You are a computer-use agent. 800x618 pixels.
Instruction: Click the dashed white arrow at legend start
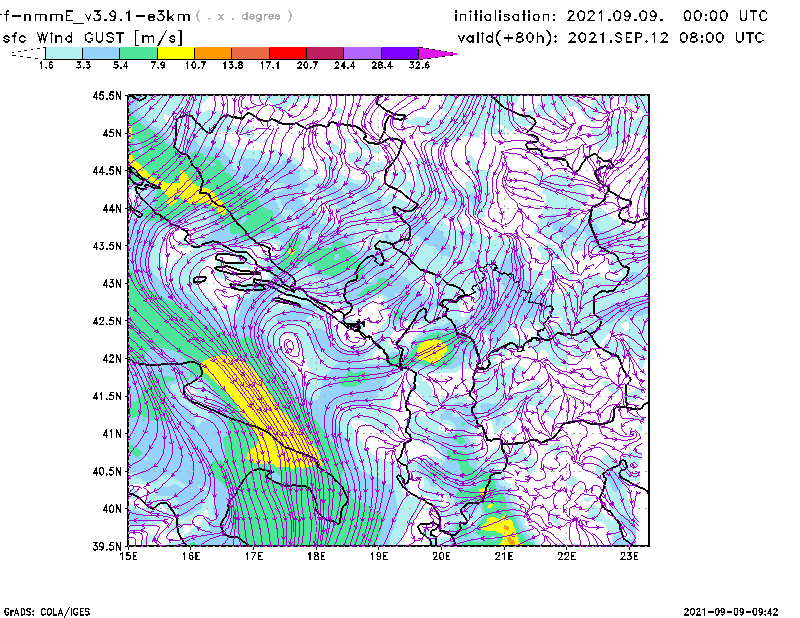tap(28, 53)
